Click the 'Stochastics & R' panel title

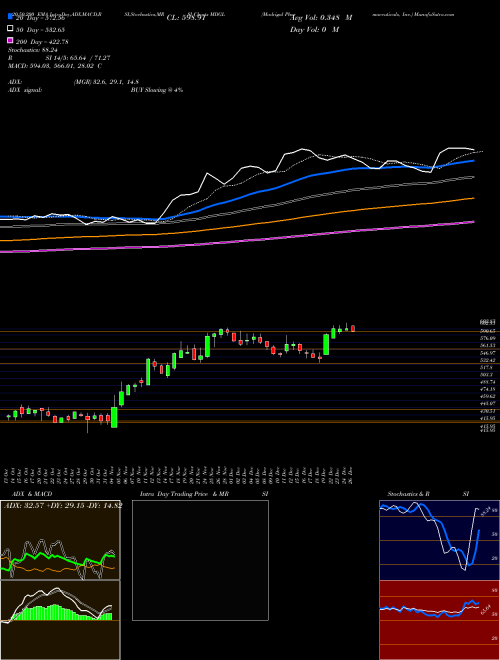pos(410,494)
